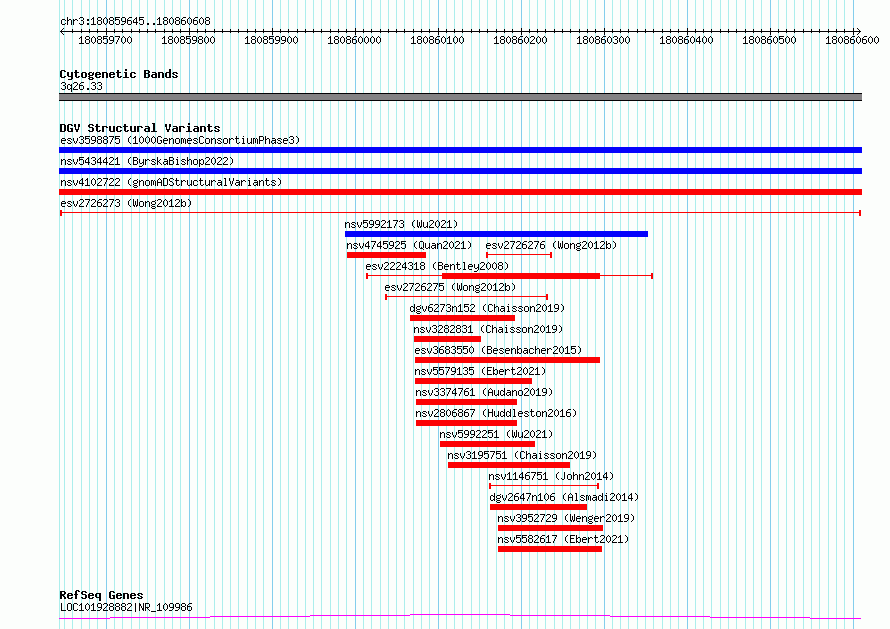Click the nsv5582617 Ebert2021 red bar
This screenshot has height=629, width=890.
pyautogui.click(x=549, y=549)
